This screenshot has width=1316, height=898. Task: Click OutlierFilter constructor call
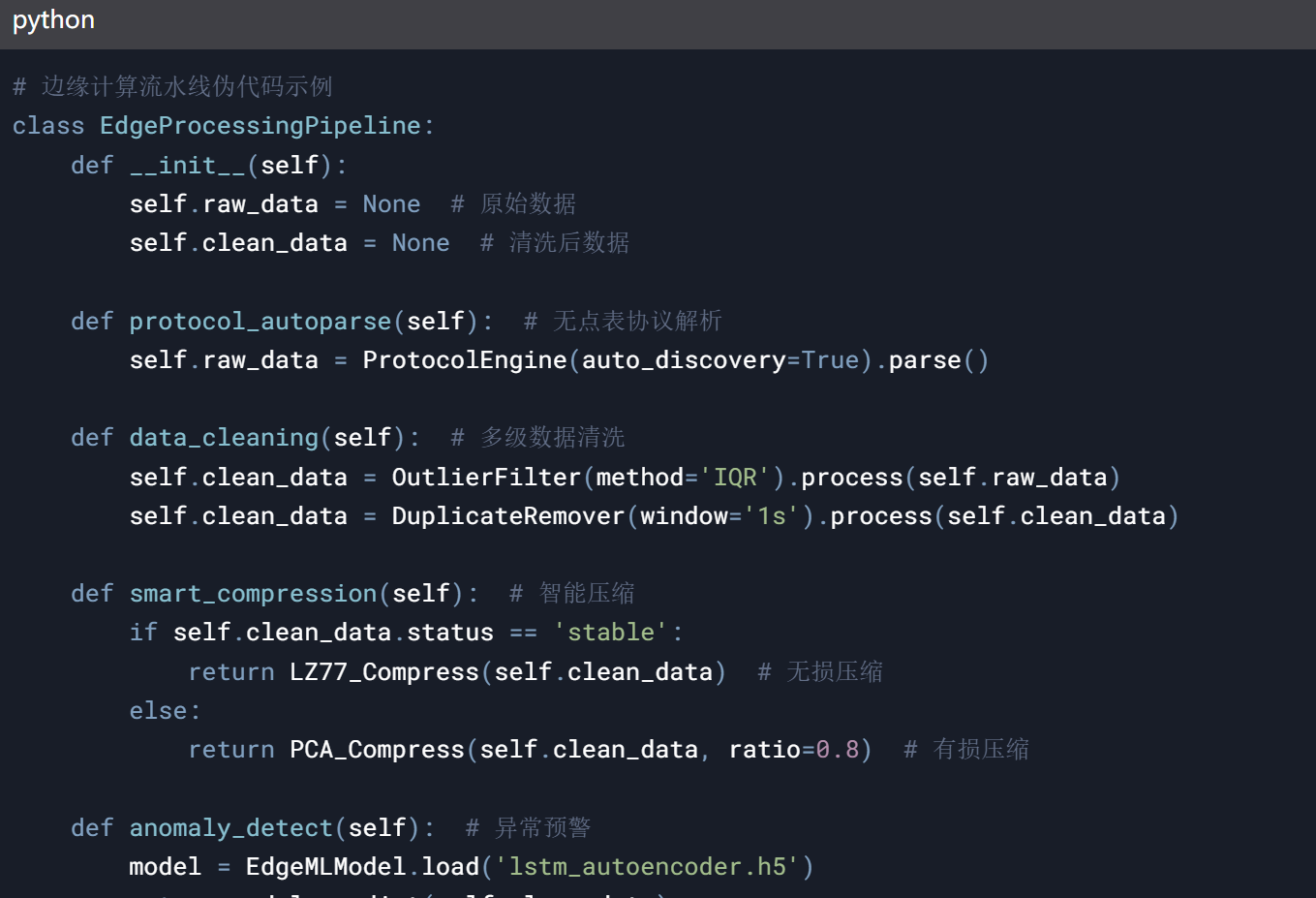coord(486,478)
